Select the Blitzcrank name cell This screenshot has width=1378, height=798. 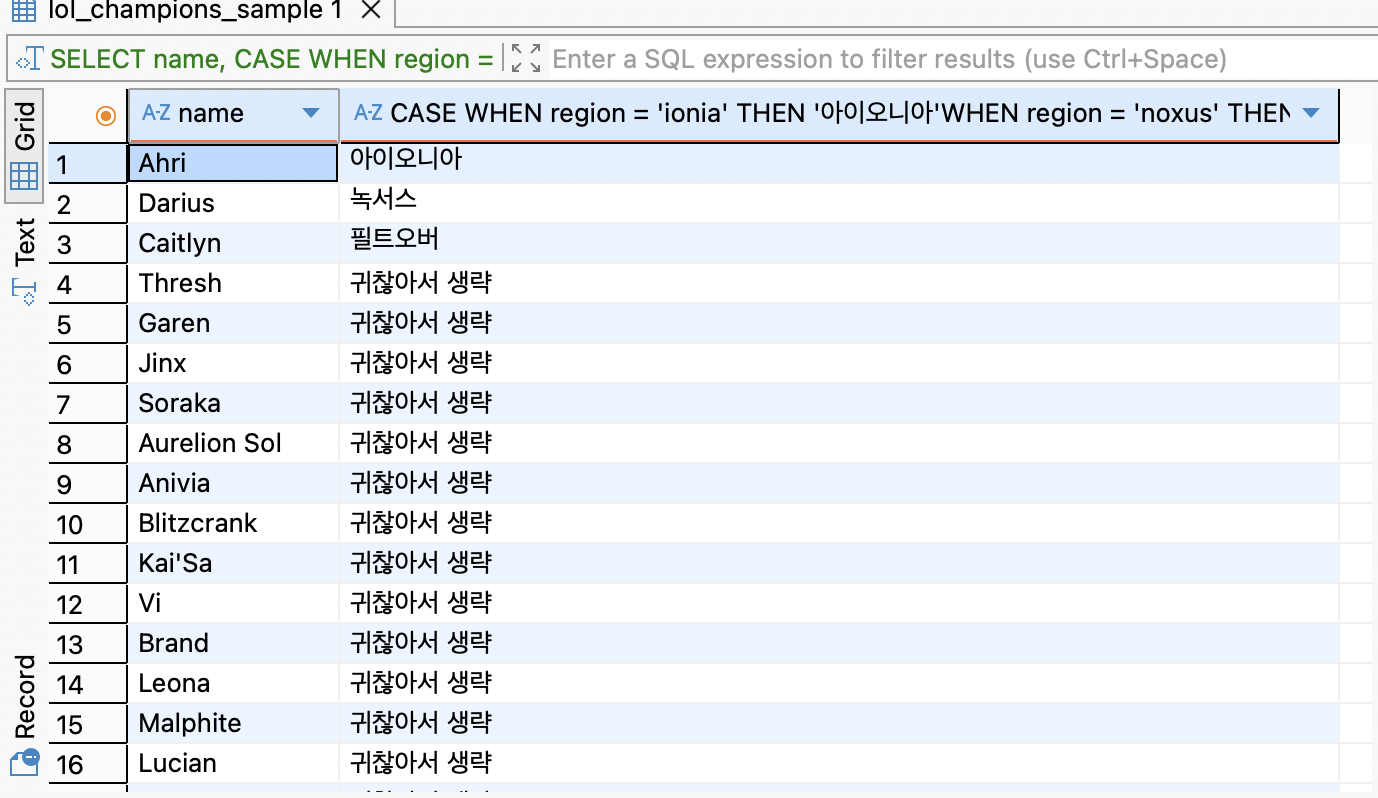coord(233,523)
